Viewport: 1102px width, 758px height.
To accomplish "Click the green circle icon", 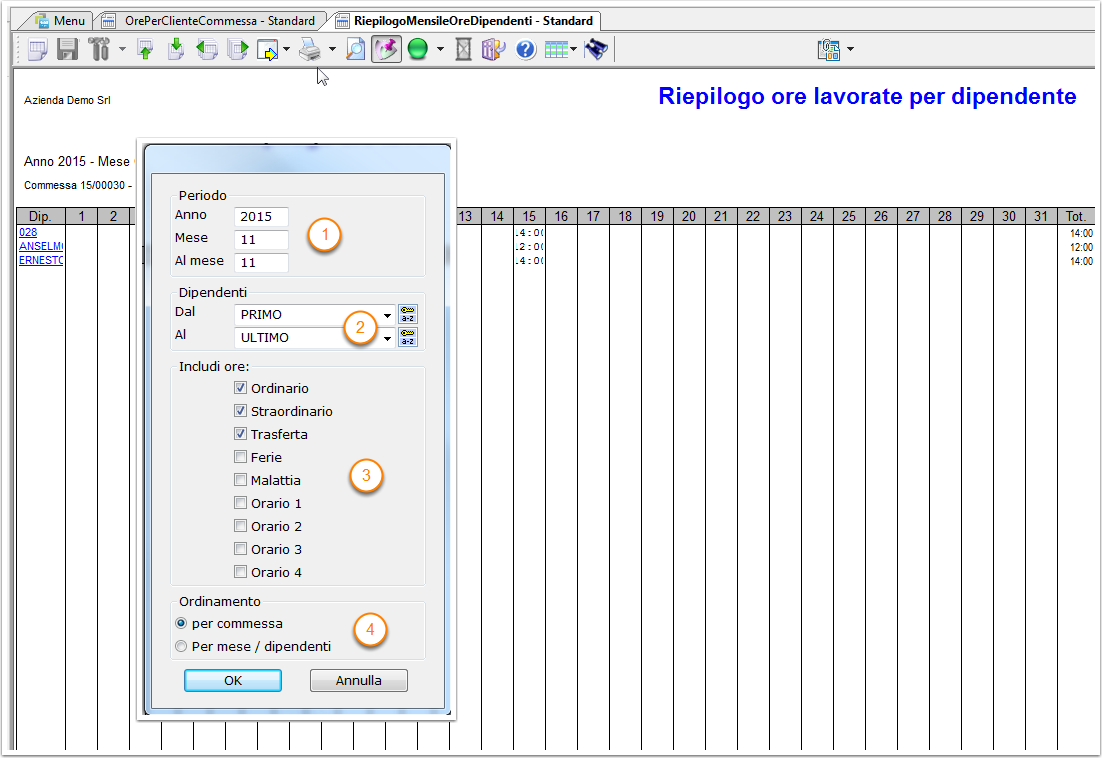I will tap(418, 49).
